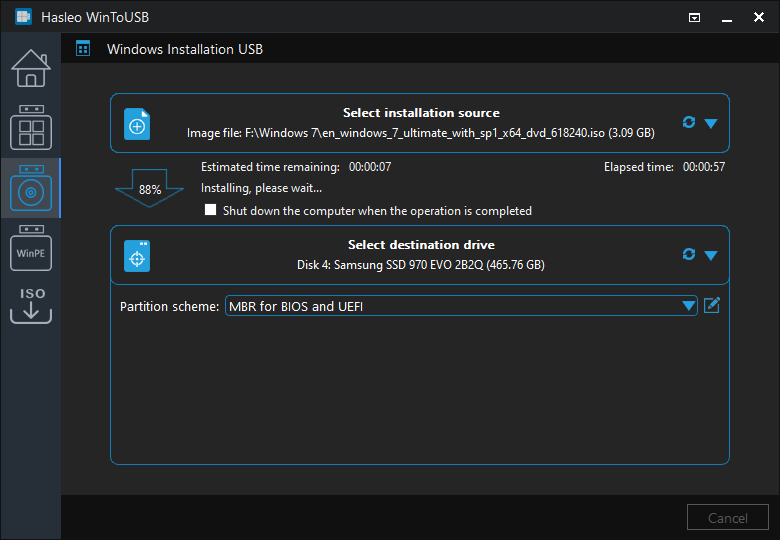Open the WinPE USB creator sidebar icon
This screenshot has height=540, width=780.
coord(31,248)
